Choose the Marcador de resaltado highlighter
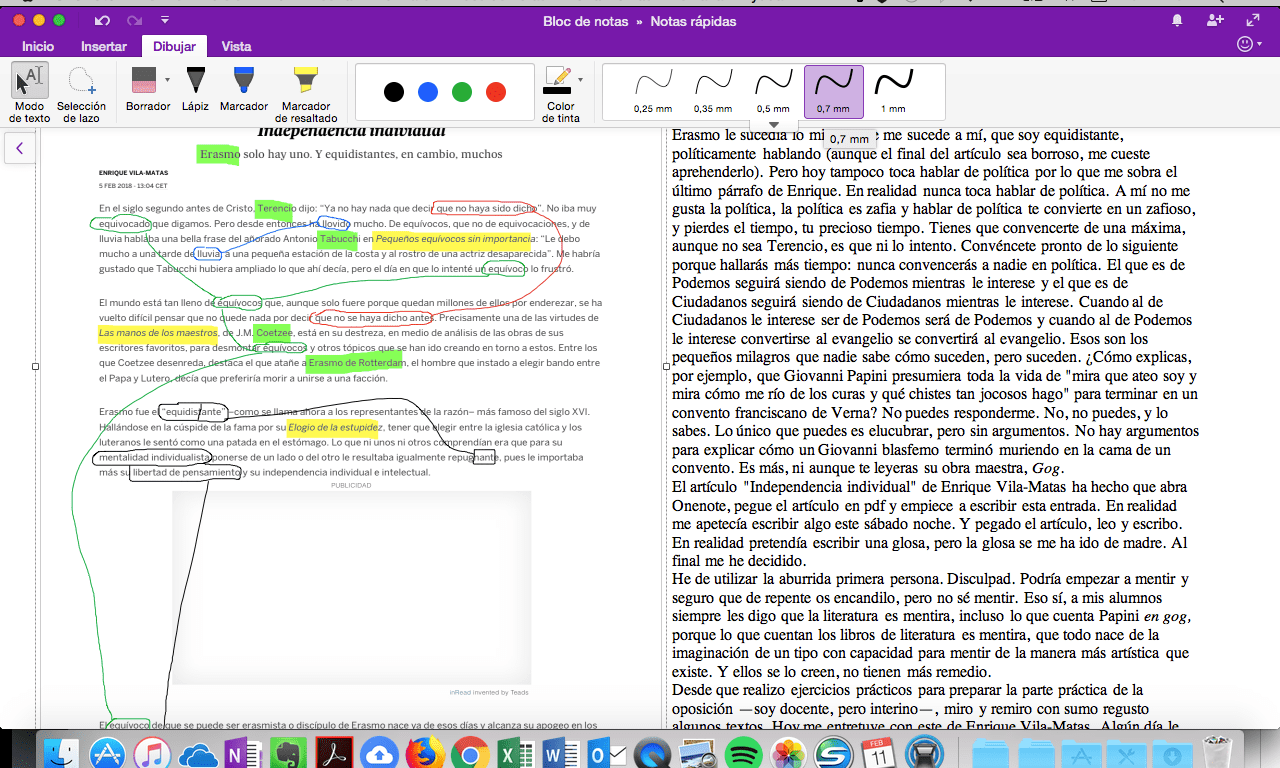1280x768 pixels. point(306,90)
